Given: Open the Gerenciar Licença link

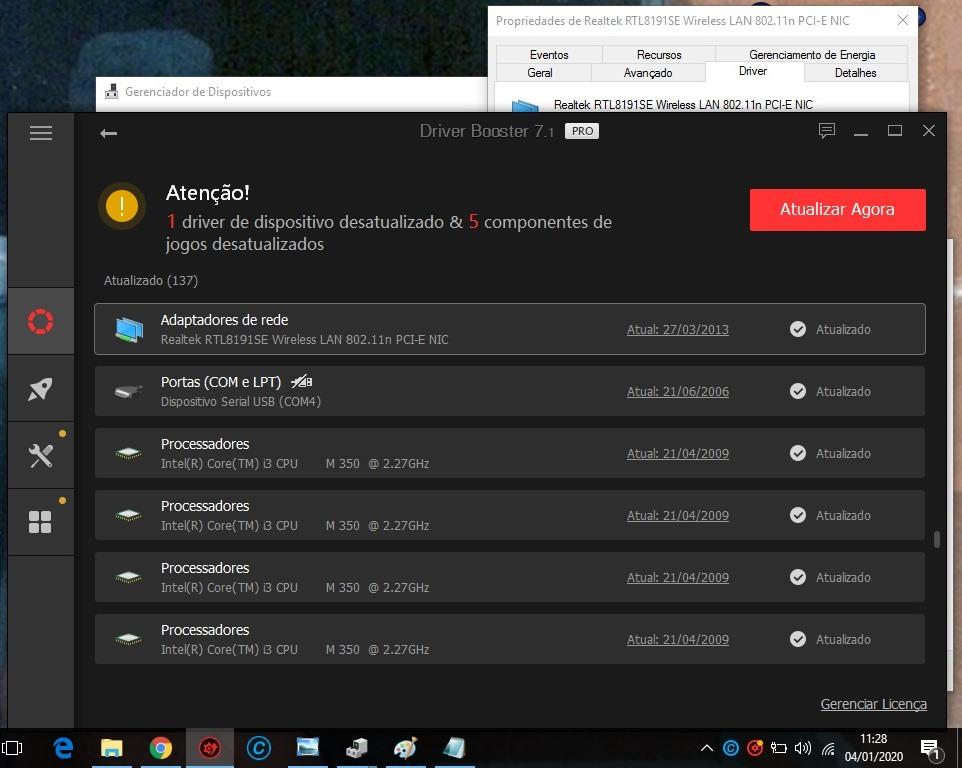Looking at the screenshot, I should click(x=873, y=704).
